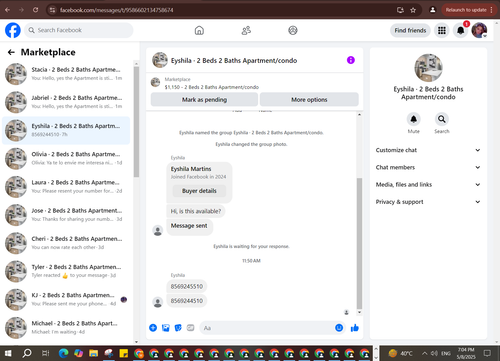This screenshot has width=500, height=361.
Task: Open the notifications bell with badge
Action: (x=461, y=30)
